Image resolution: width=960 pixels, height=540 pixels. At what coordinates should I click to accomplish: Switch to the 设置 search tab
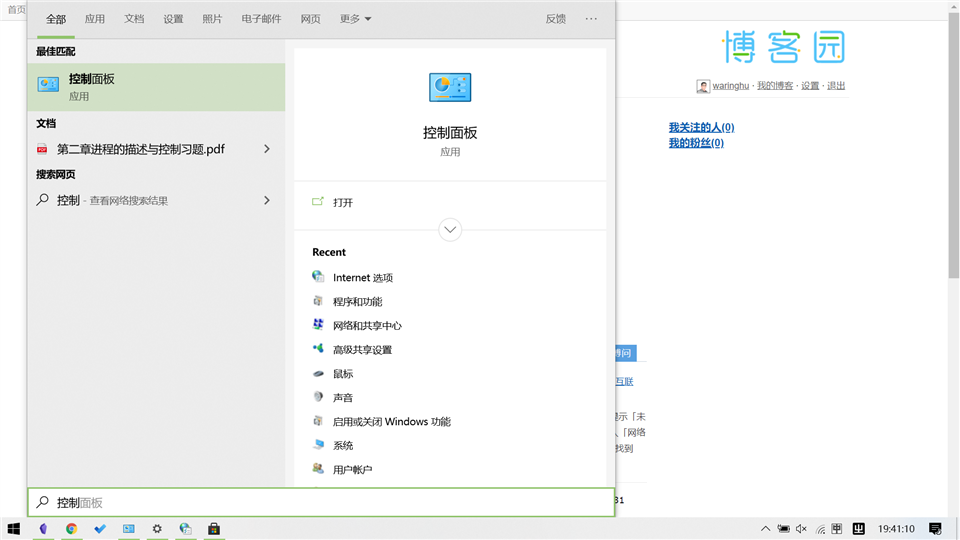click(x=173, y=19)
